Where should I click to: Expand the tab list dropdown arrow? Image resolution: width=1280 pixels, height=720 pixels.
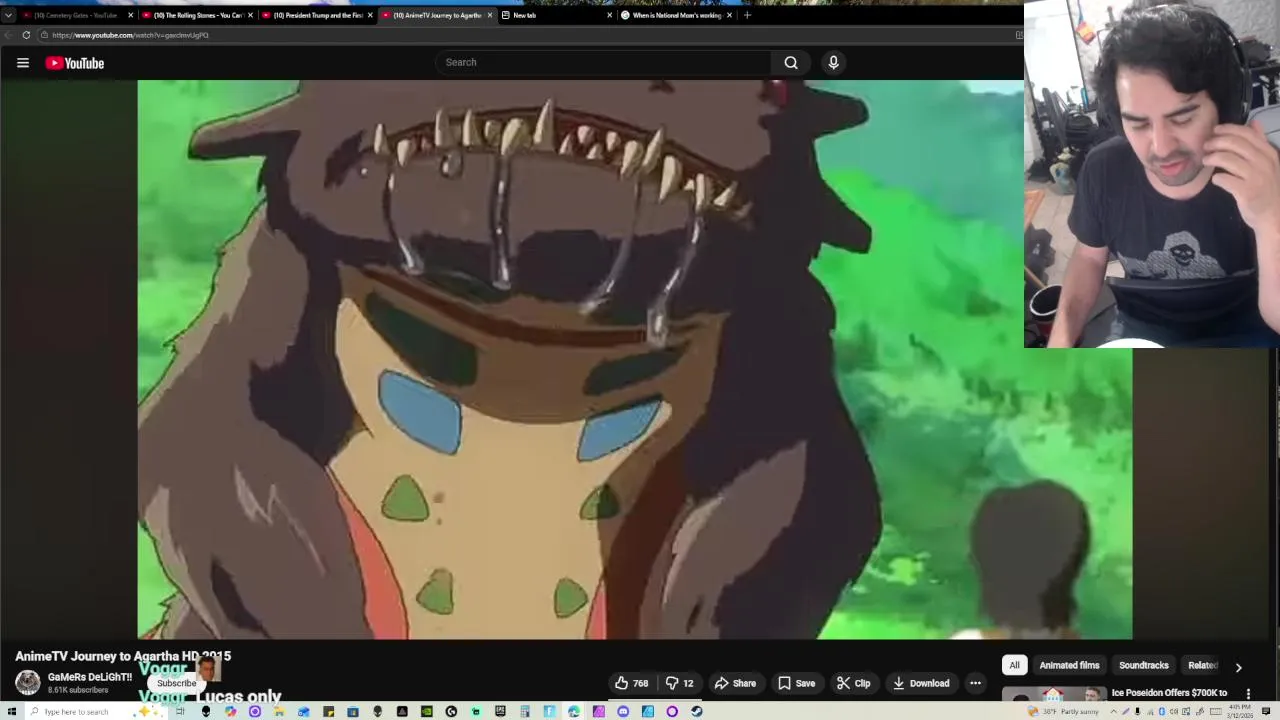(8, 15)
